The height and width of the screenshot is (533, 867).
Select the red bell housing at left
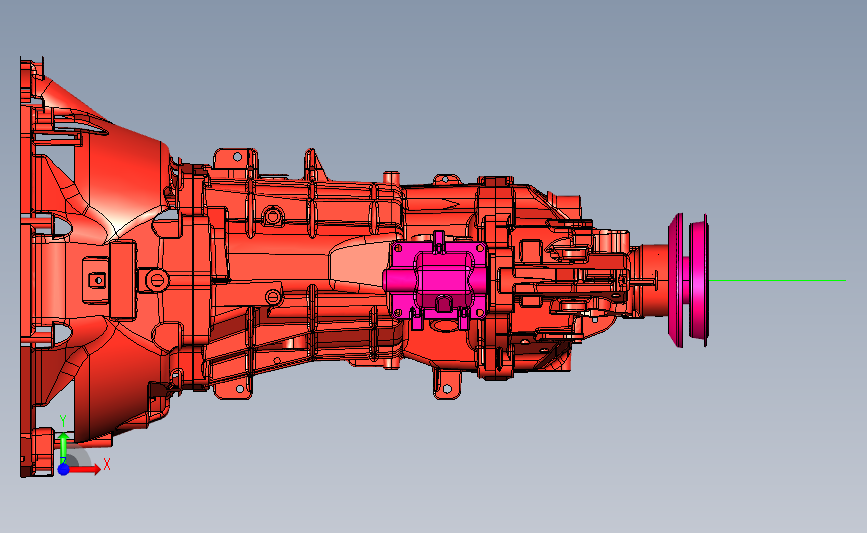coord(94,265)
